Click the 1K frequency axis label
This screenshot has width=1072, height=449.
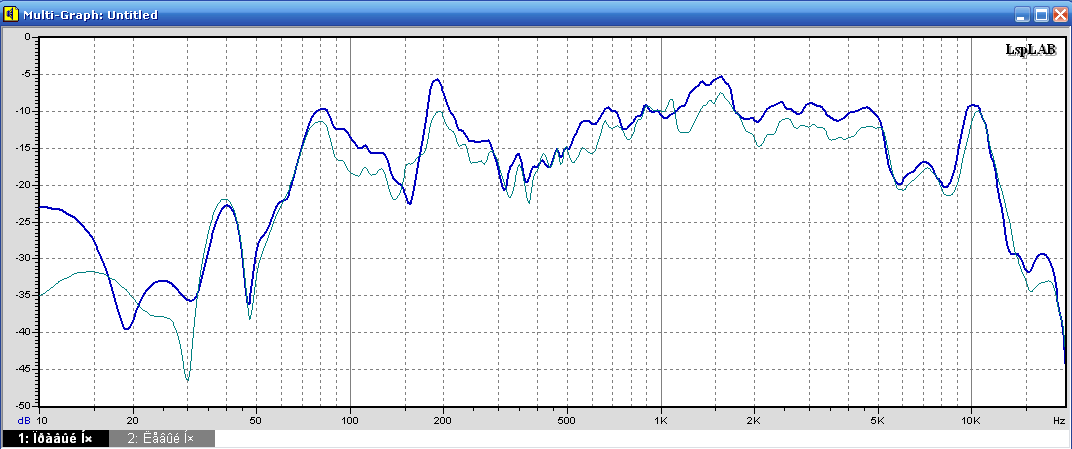pos(661,420)
